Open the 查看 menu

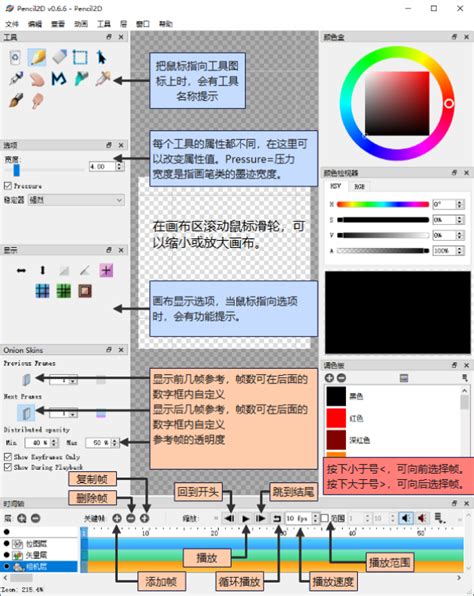click(58, 24)
